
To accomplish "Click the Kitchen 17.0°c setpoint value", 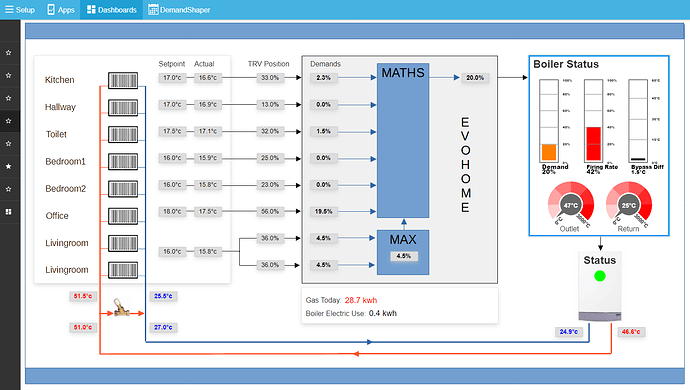I will tap(172, 78).
